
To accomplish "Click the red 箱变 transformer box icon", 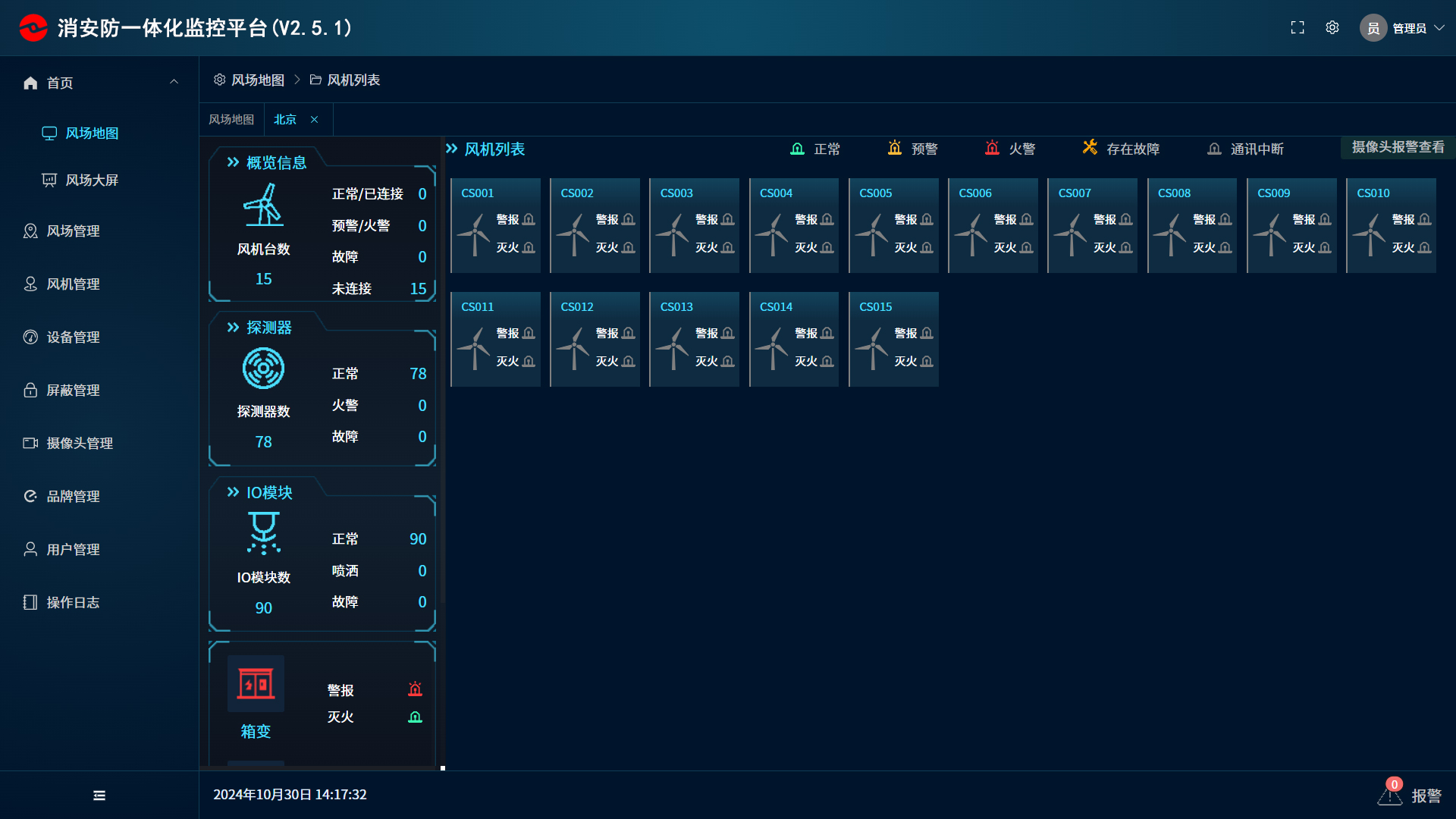I will coord(256,683).
